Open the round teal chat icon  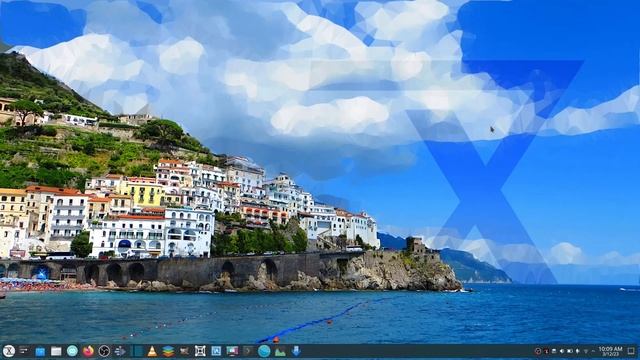pos(72,351)
